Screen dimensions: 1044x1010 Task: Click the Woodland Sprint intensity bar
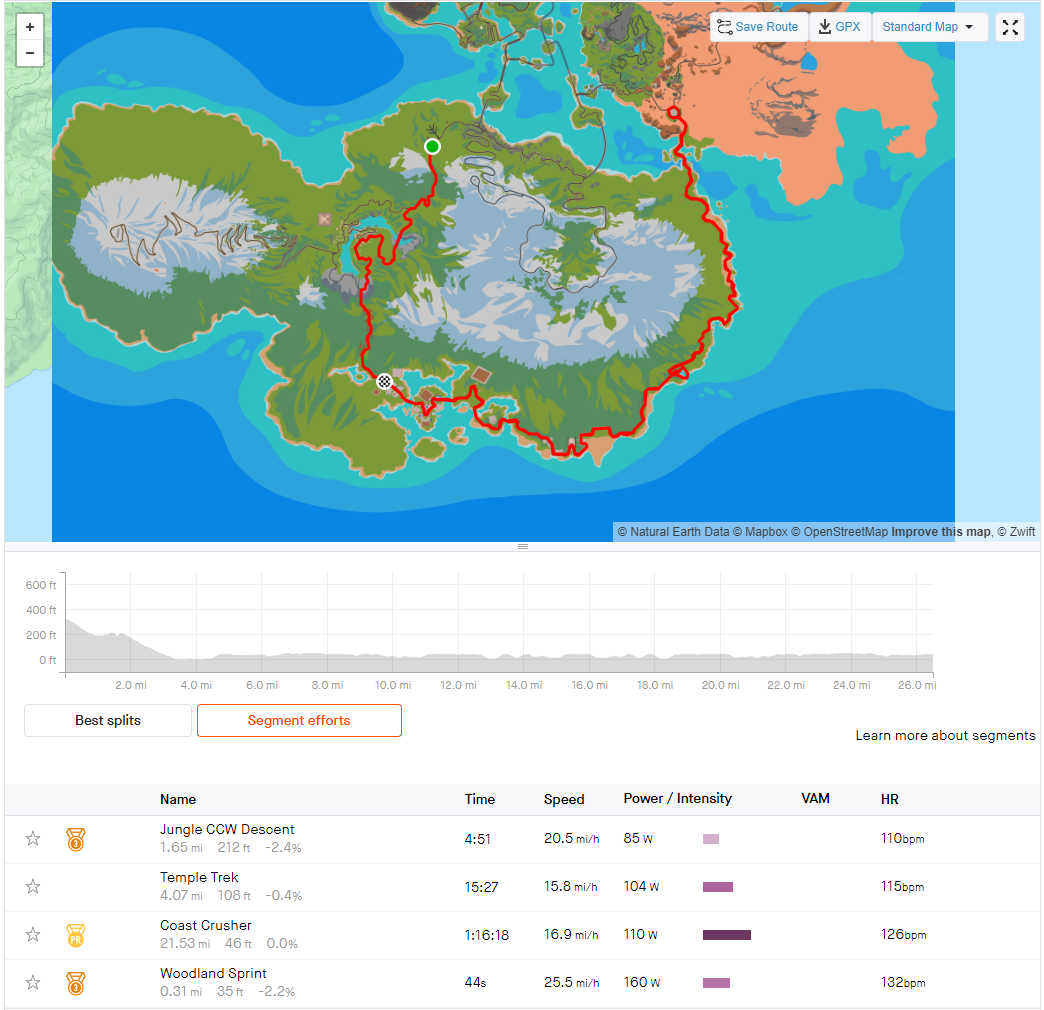tap(716, 983)
